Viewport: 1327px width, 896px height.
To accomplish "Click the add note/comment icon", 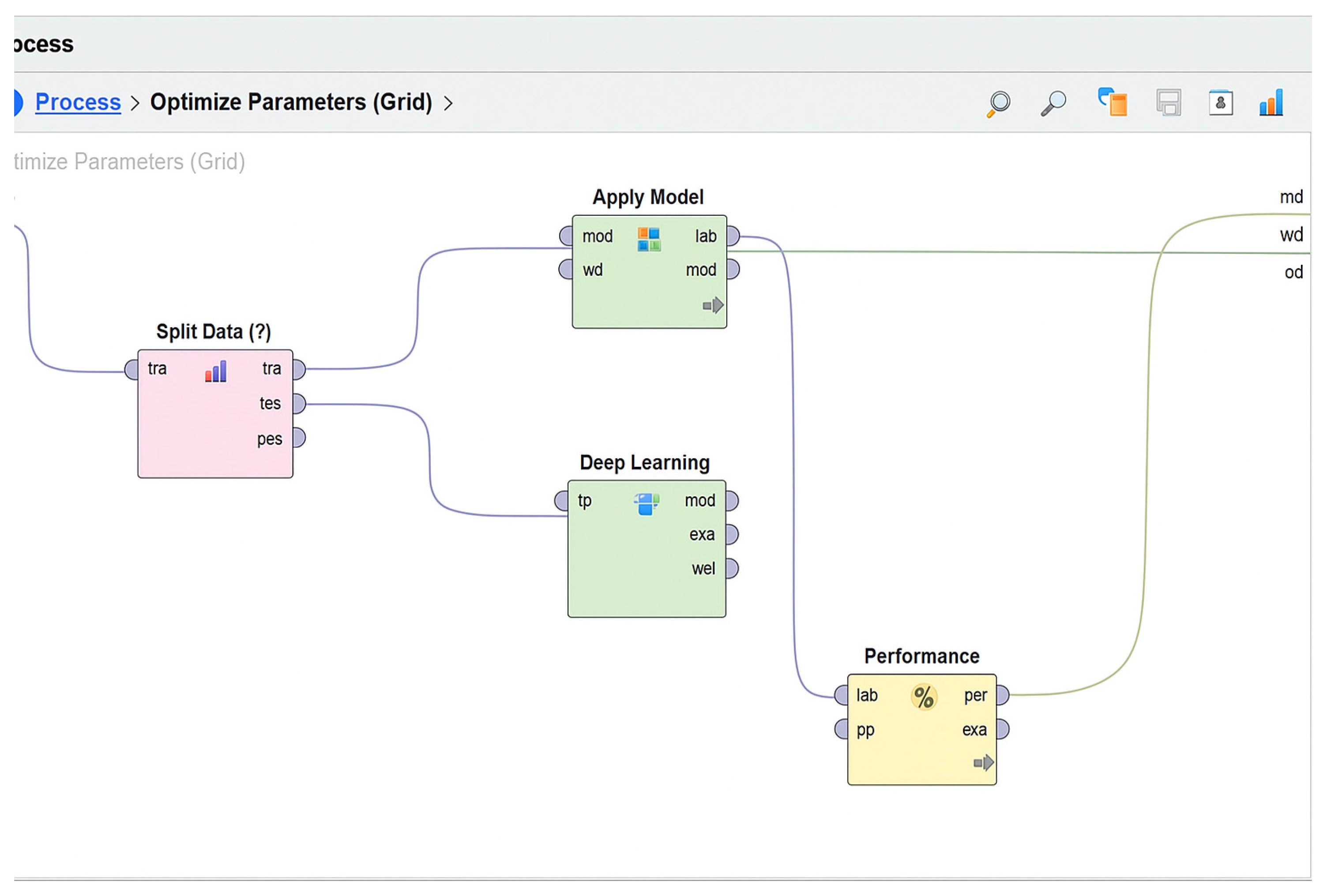I will (x=1112, y=102).
